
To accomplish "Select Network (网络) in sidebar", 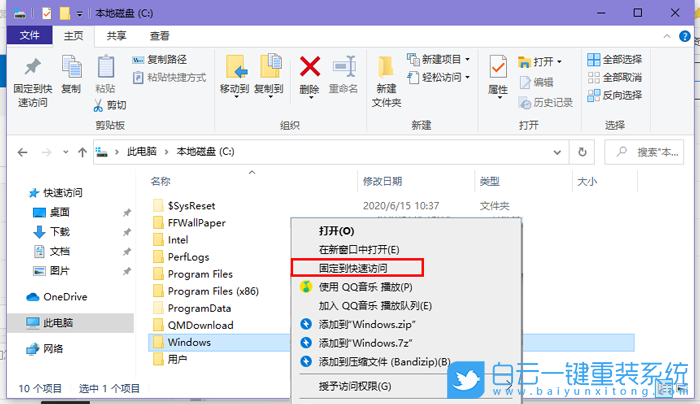I will point(45,349).
